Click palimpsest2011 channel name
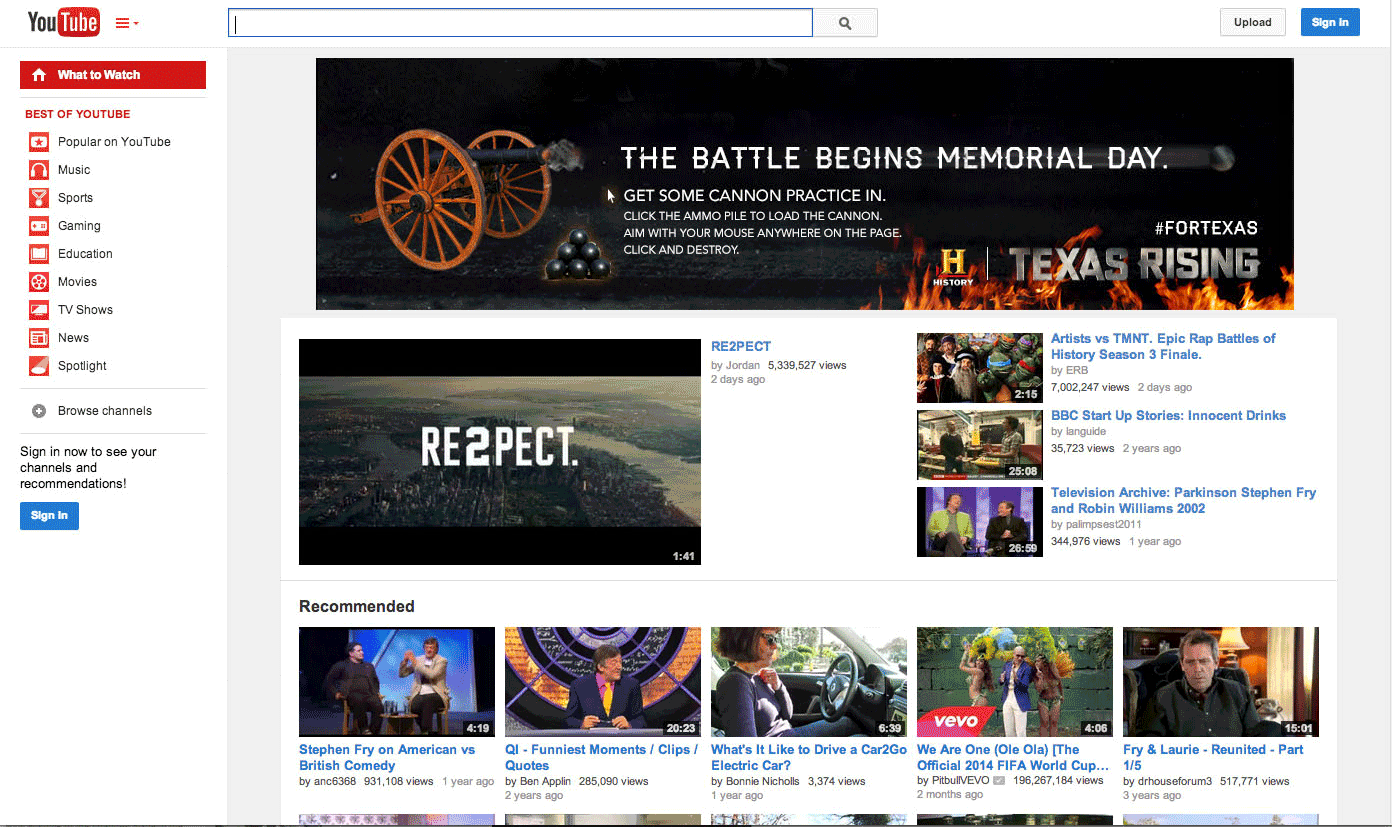The height and width of the screenshot is (828, 1392). click(x=1104, y=525)
